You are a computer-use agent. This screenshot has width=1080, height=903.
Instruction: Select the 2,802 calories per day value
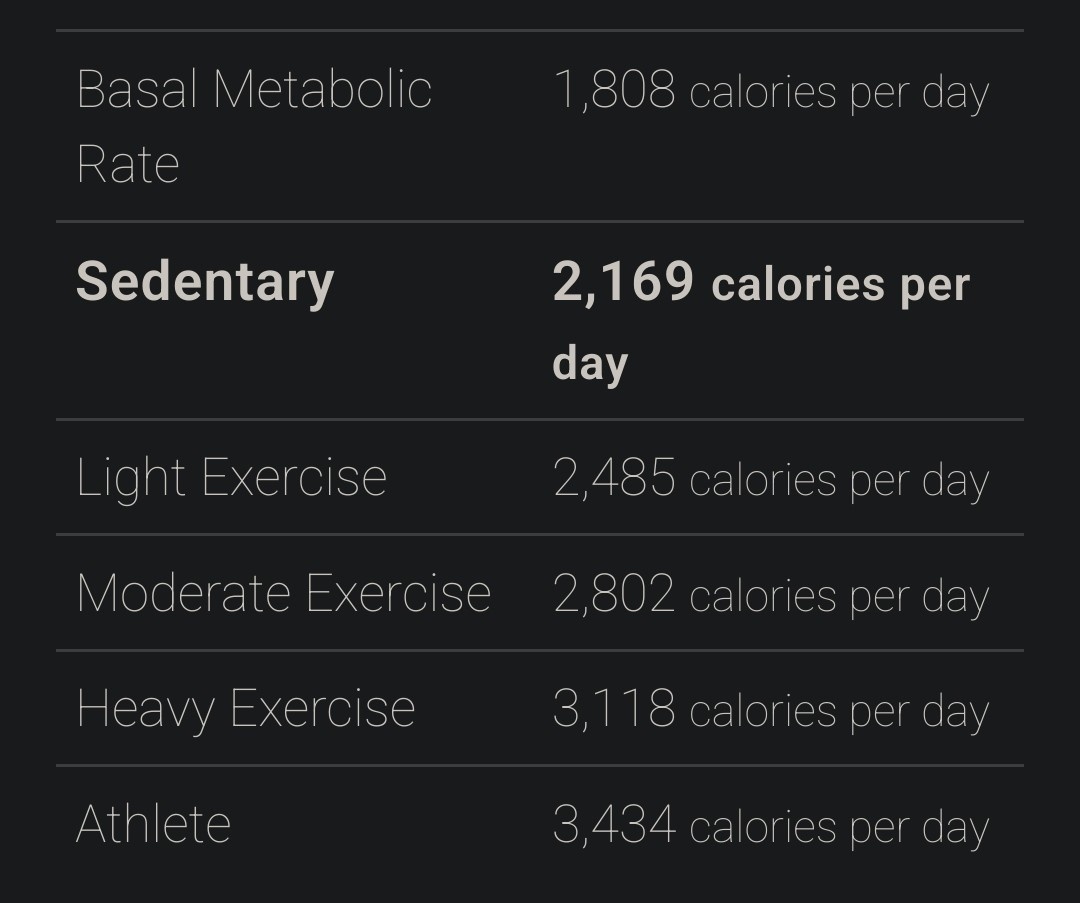pyautogui.click(x=770, y=595)
